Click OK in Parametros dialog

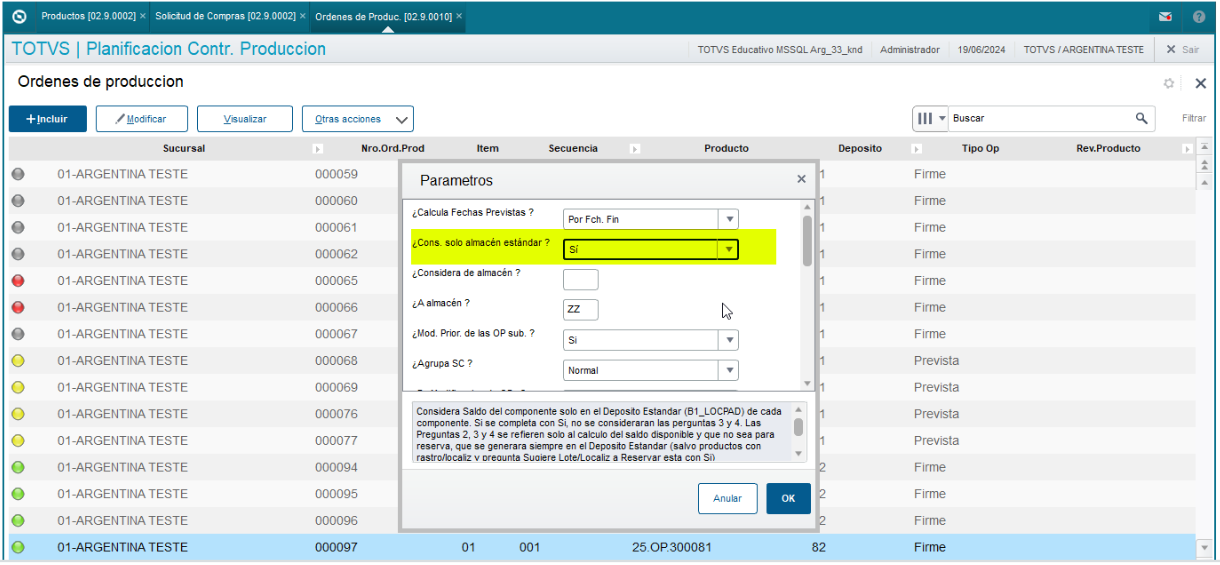(788, 498)
